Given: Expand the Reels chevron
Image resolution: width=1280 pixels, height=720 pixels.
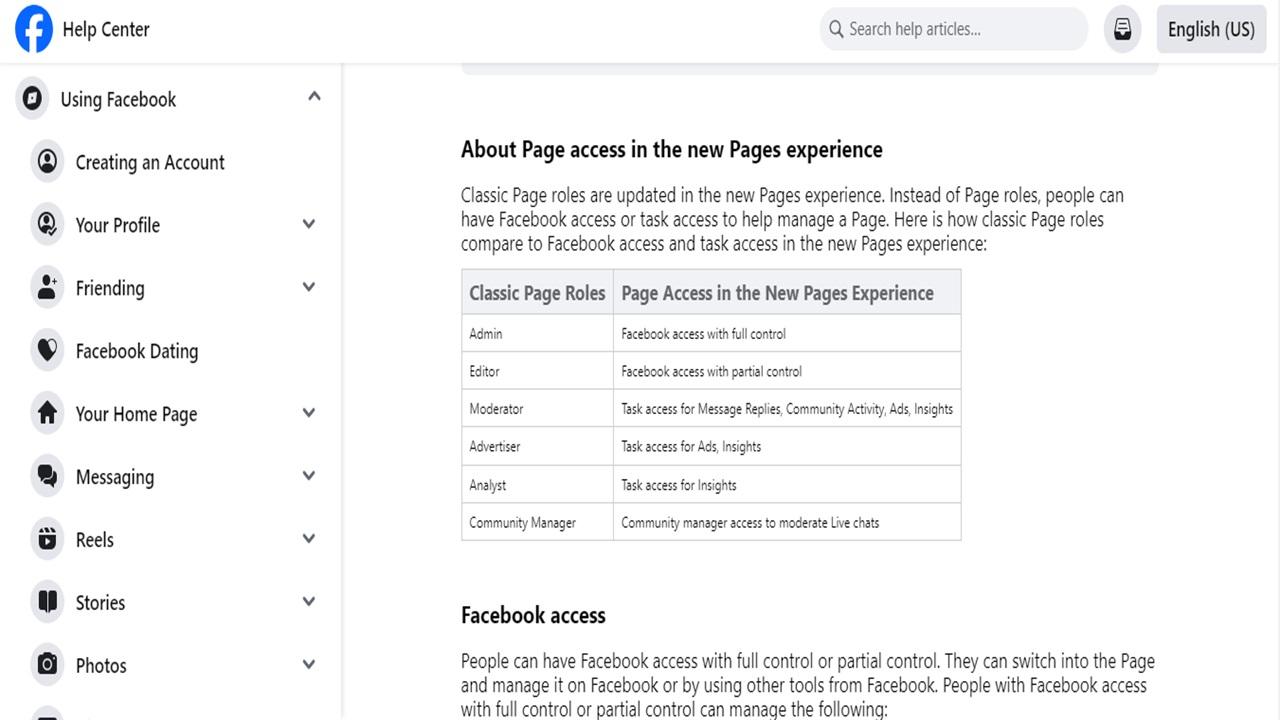Looking at the screenshot, I should tap(309, 539).
